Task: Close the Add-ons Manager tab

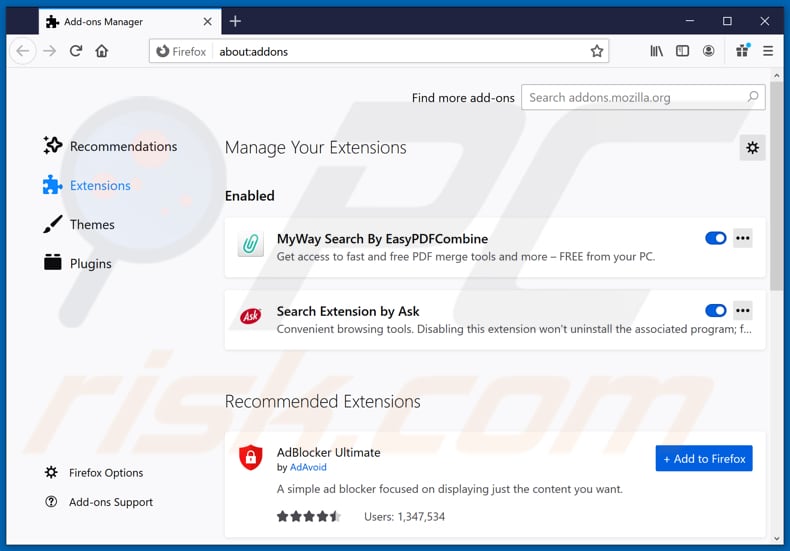Action: pyautogui.click(x=207, y=22)
